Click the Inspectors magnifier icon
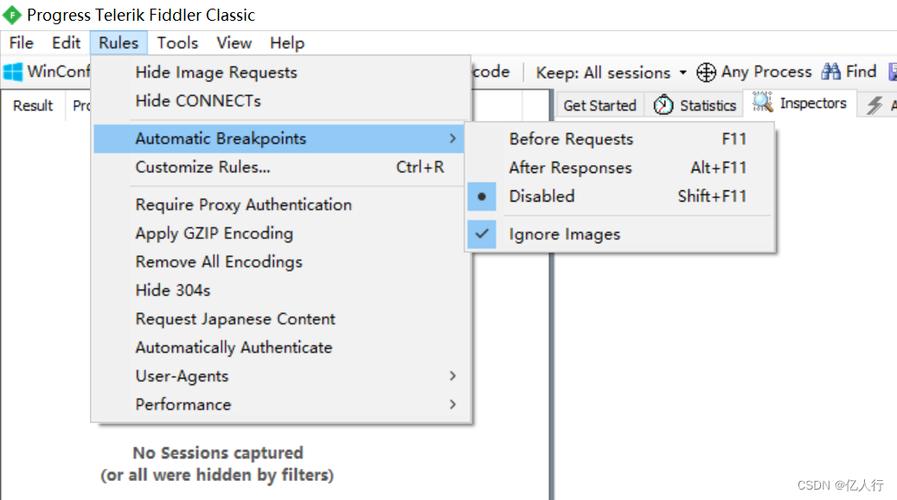This screenshot has height=500, width=897. (762, 102)
